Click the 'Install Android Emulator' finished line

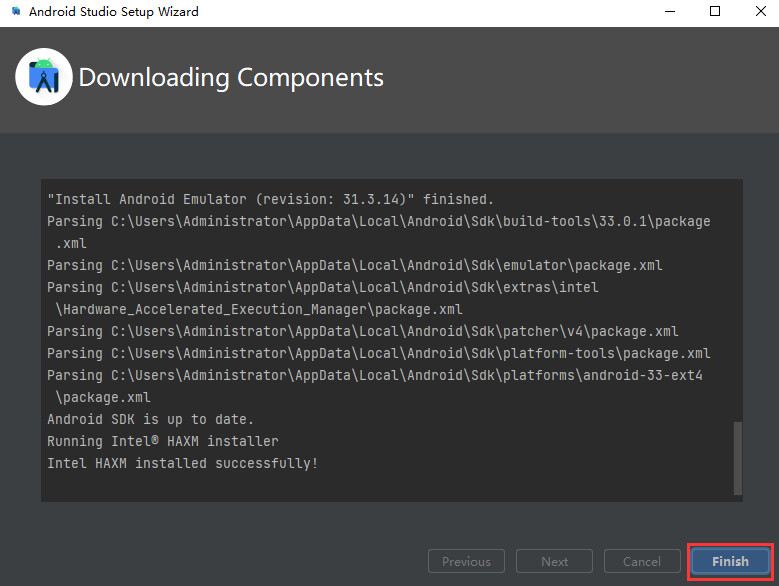tap(270, 199)
